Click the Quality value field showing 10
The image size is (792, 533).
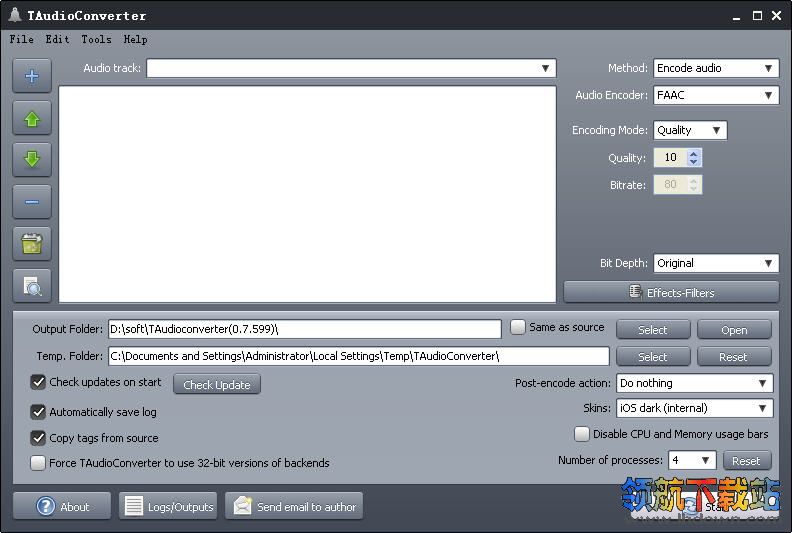click(x=671, y=158)
